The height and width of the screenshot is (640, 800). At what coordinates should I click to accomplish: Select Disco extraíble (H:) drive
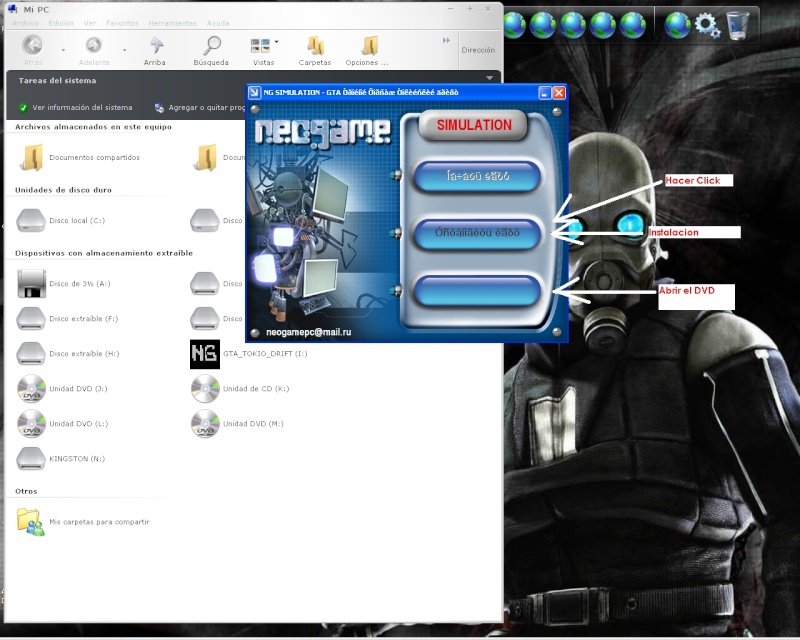(68, 354)
